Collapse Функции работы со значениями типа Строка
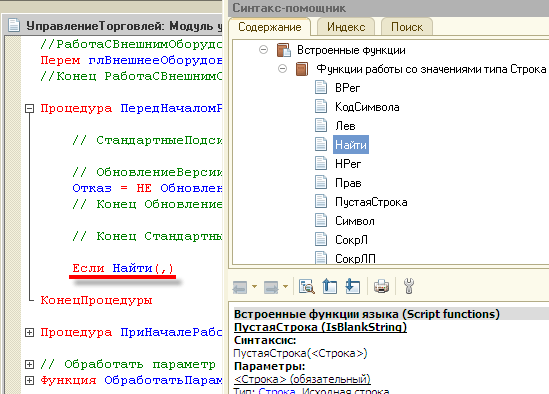Image resolution: width=549 pixels, height=394 pixels. [282, 69]
